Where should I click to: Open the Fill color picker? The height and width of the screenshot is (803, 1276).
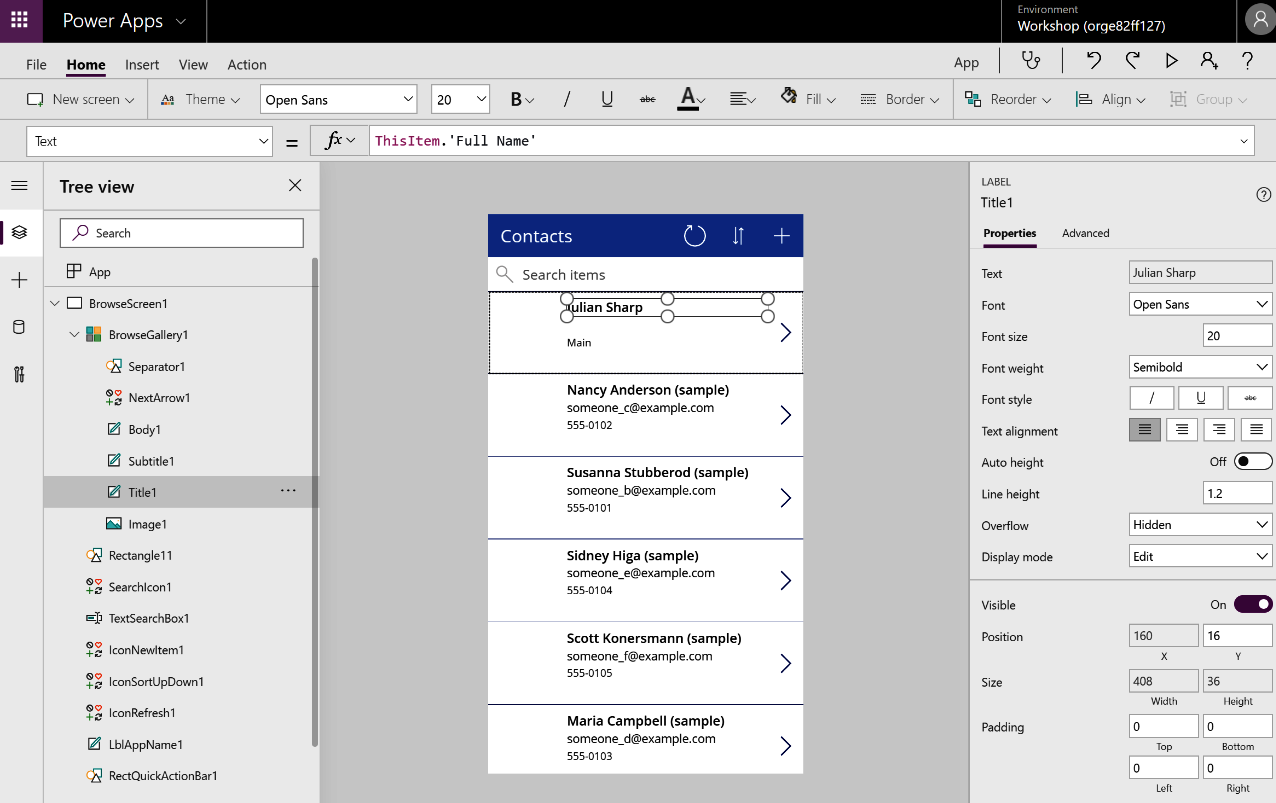(x=808, y=99)
